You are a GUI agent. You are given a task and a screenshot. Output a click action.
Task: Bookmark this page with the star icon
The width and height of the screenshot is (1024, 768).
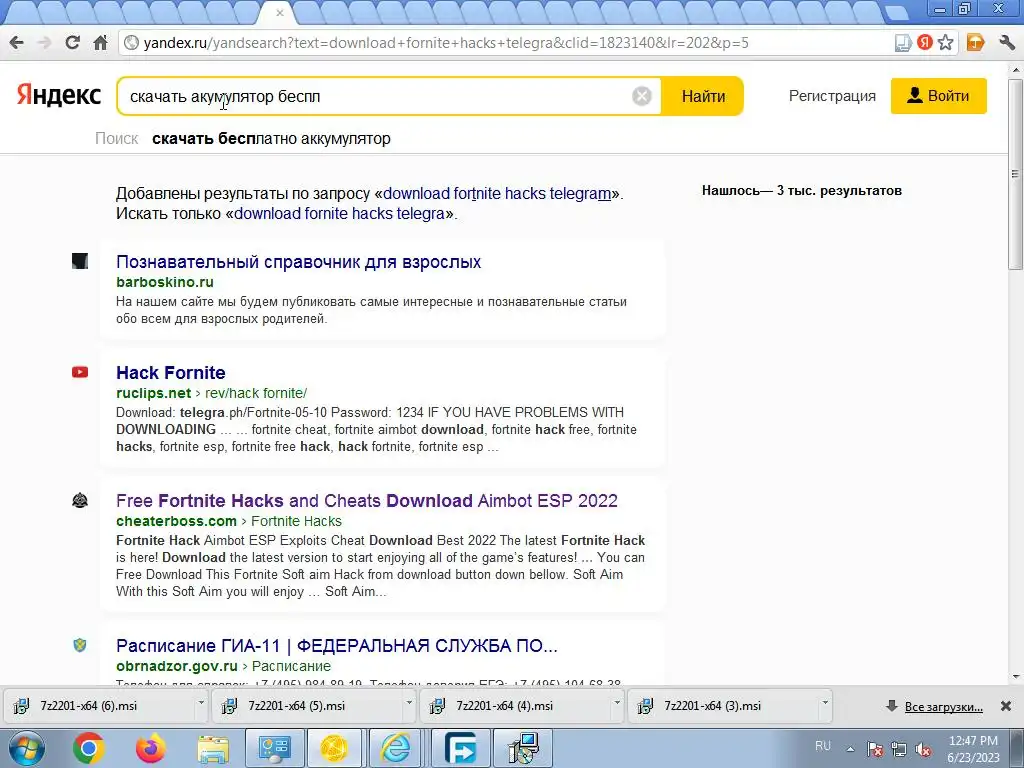pyautogui.click(x=945, y=43)
